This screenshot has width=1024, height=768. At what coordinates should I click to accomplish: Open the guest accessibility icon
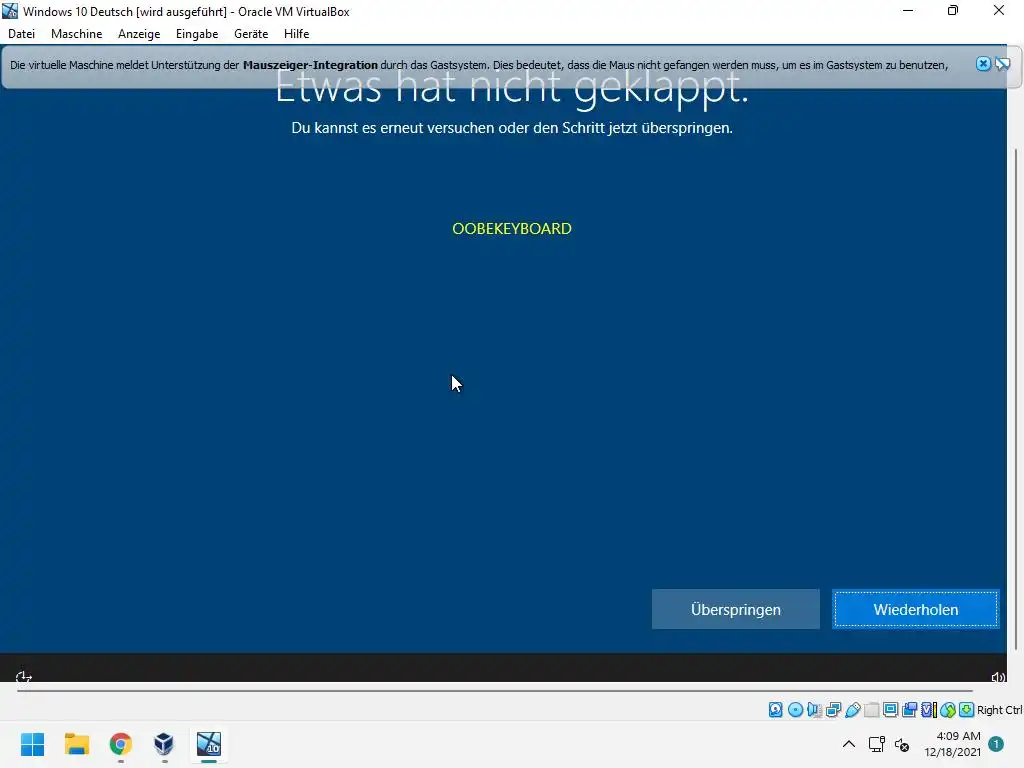(x=24, y=677)
